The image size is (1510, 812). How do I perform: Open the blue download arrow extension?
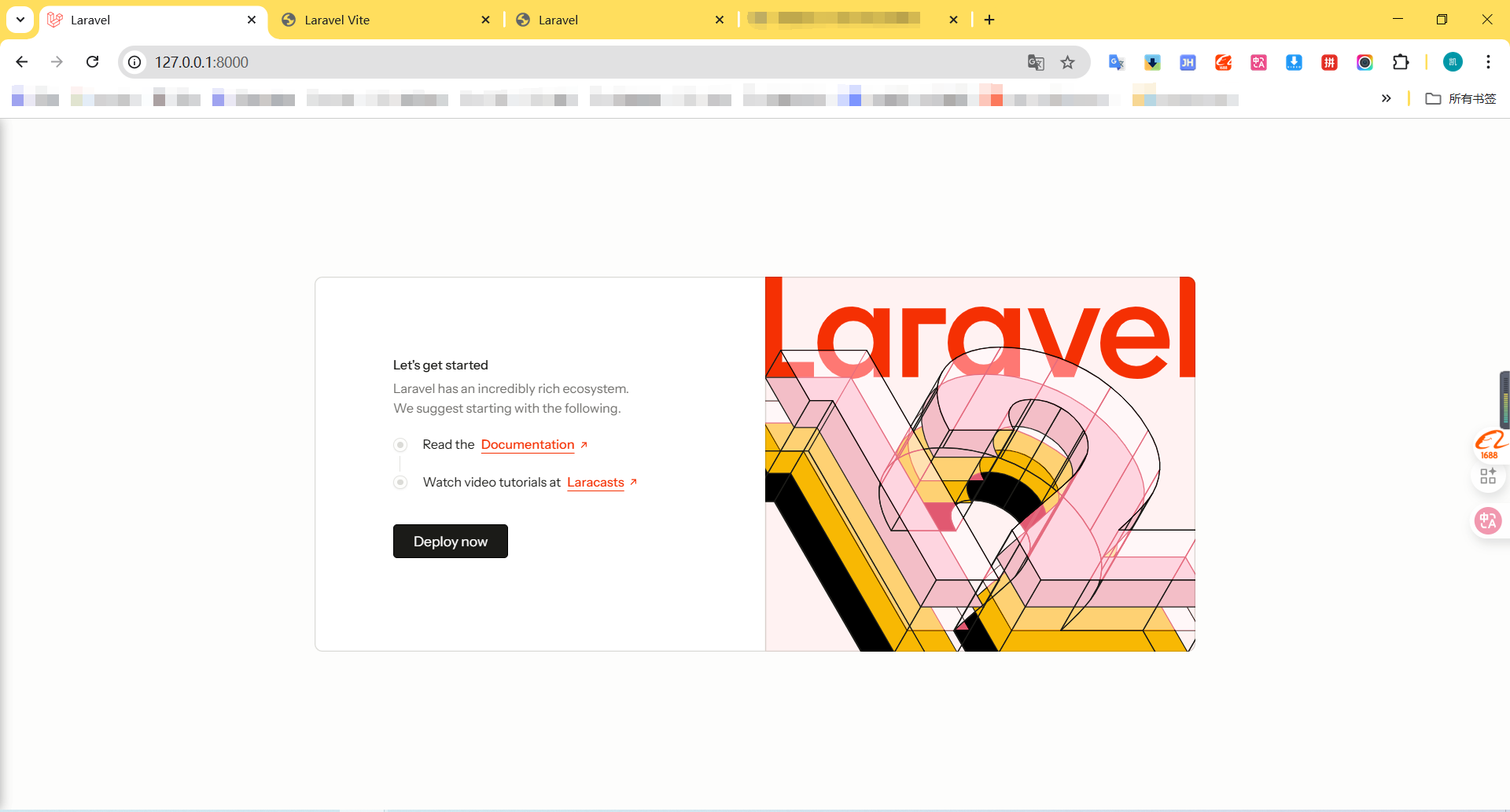coord(1294,62)
